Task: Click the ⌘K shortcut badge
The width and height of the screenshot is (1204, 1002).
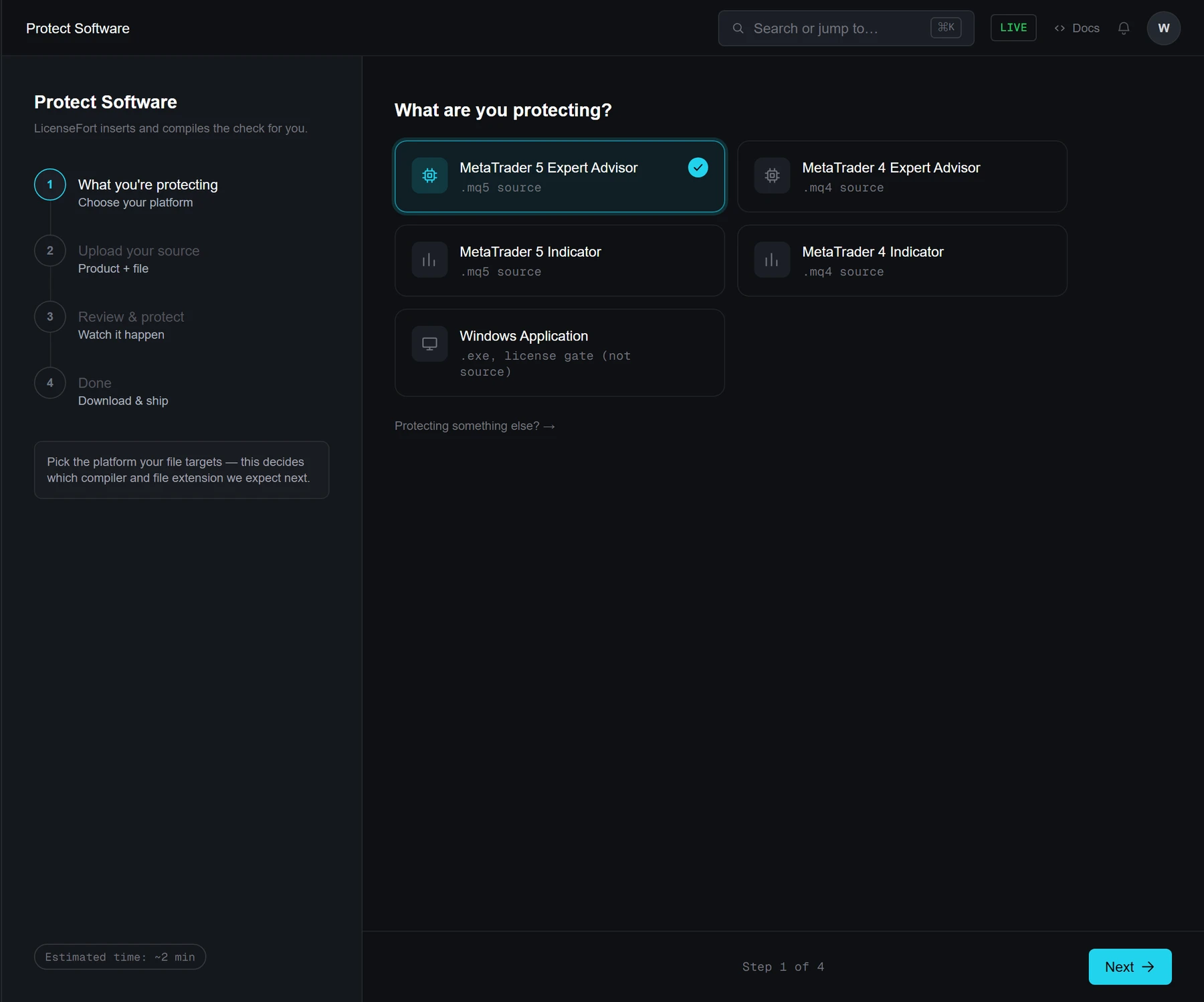Action: 946,27
